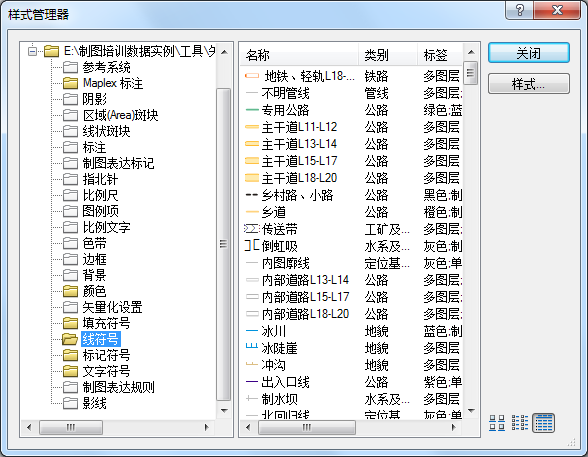
Task: Select the 内部道路L15-L17 row
Action: (x=352, y=297)
